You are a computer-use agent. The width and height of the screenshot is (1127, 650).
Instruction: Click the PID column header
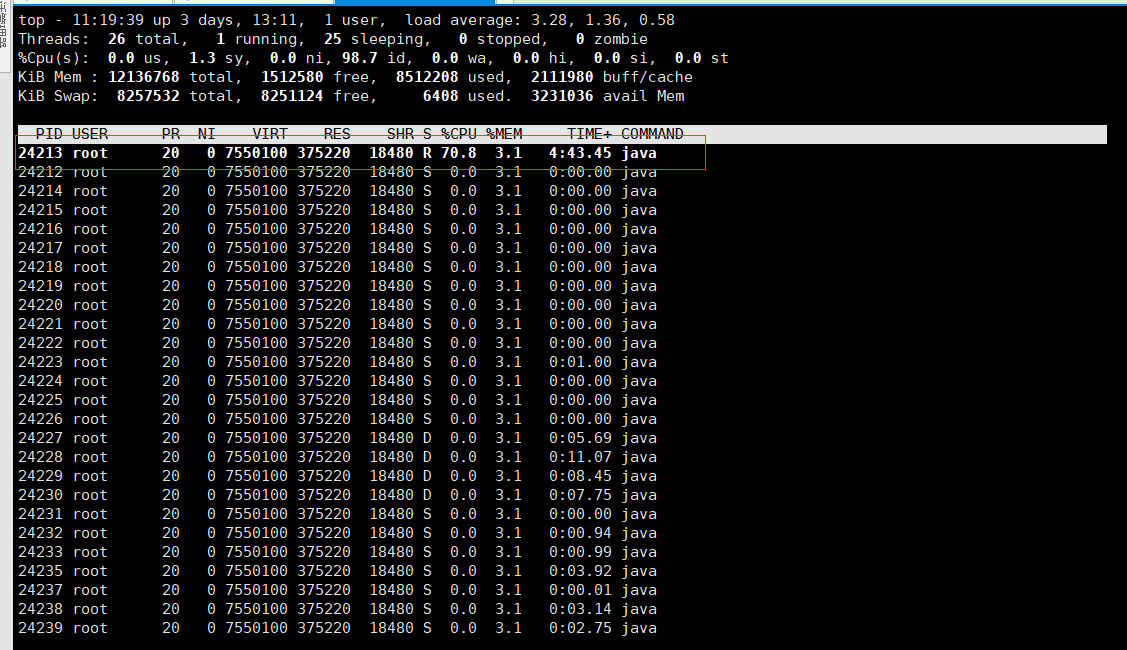49,134
